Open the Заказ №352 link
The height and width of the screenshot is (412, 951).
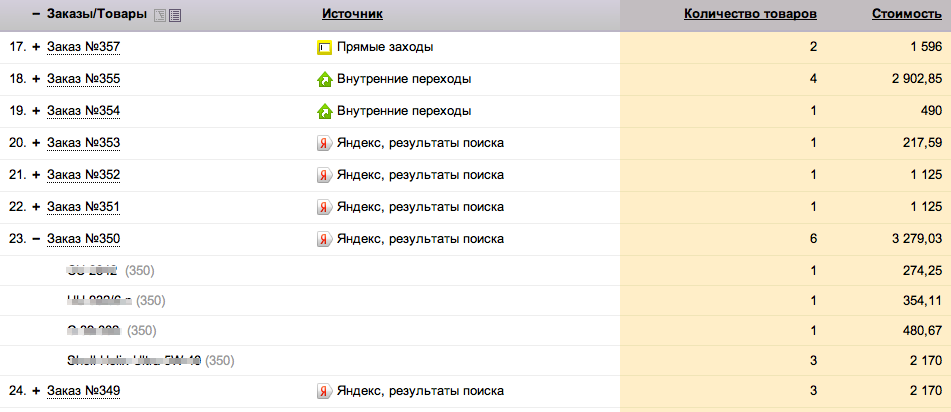84,175
